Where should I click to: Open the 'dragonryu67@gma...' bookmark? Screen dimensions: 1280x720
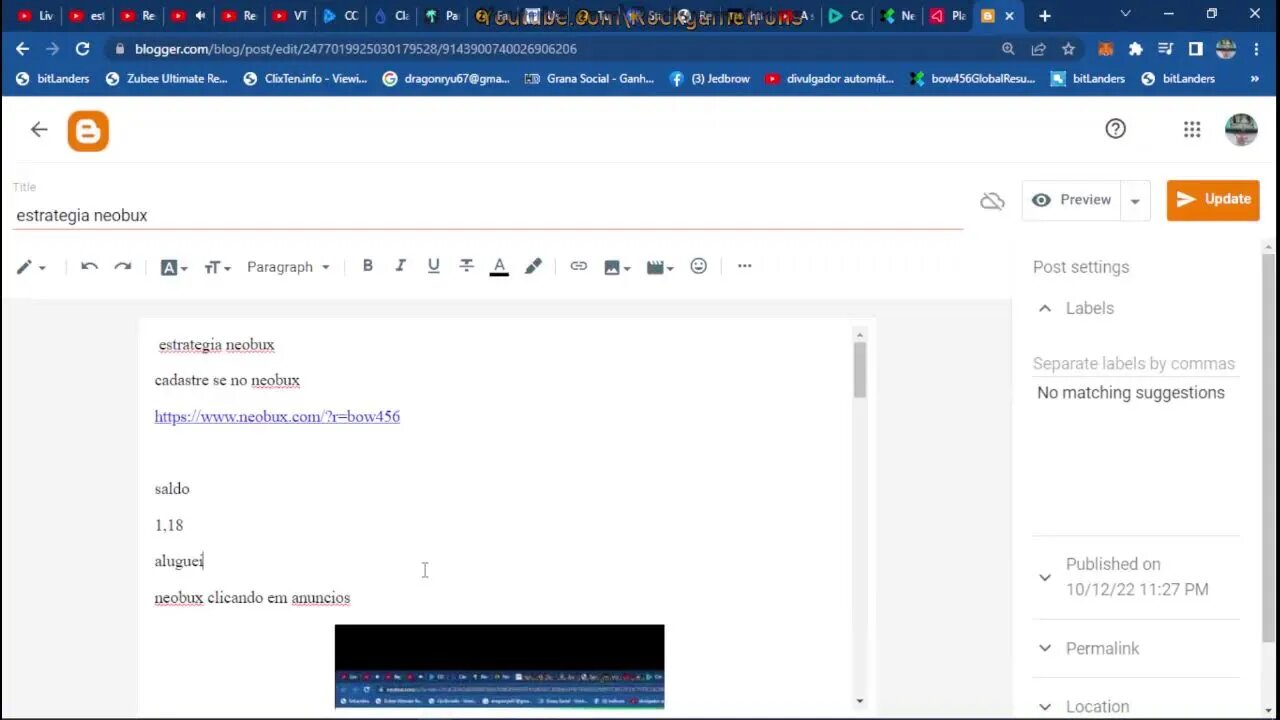click(x=446, y=79)
